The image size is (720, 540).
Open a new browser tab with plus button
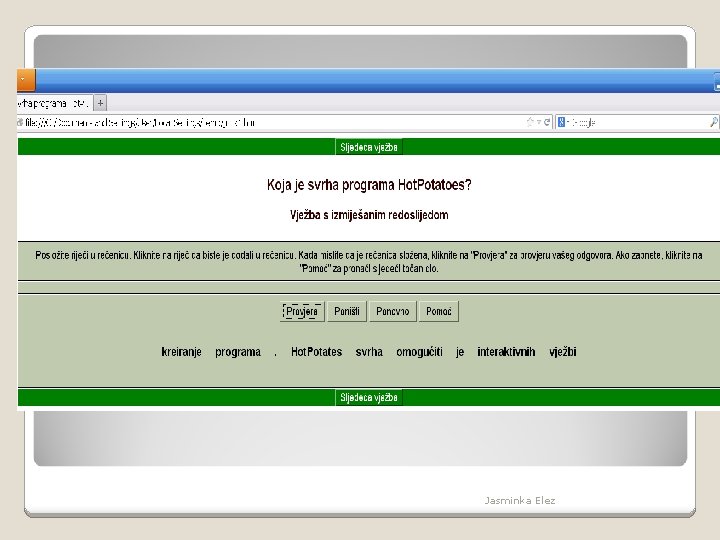[100, 103]
